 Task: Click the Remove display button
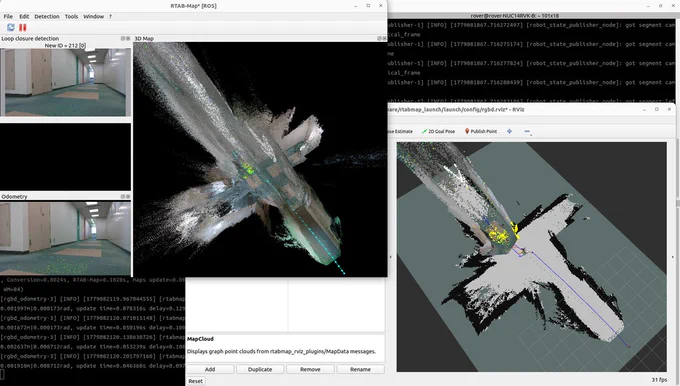(x=310, y=369)
